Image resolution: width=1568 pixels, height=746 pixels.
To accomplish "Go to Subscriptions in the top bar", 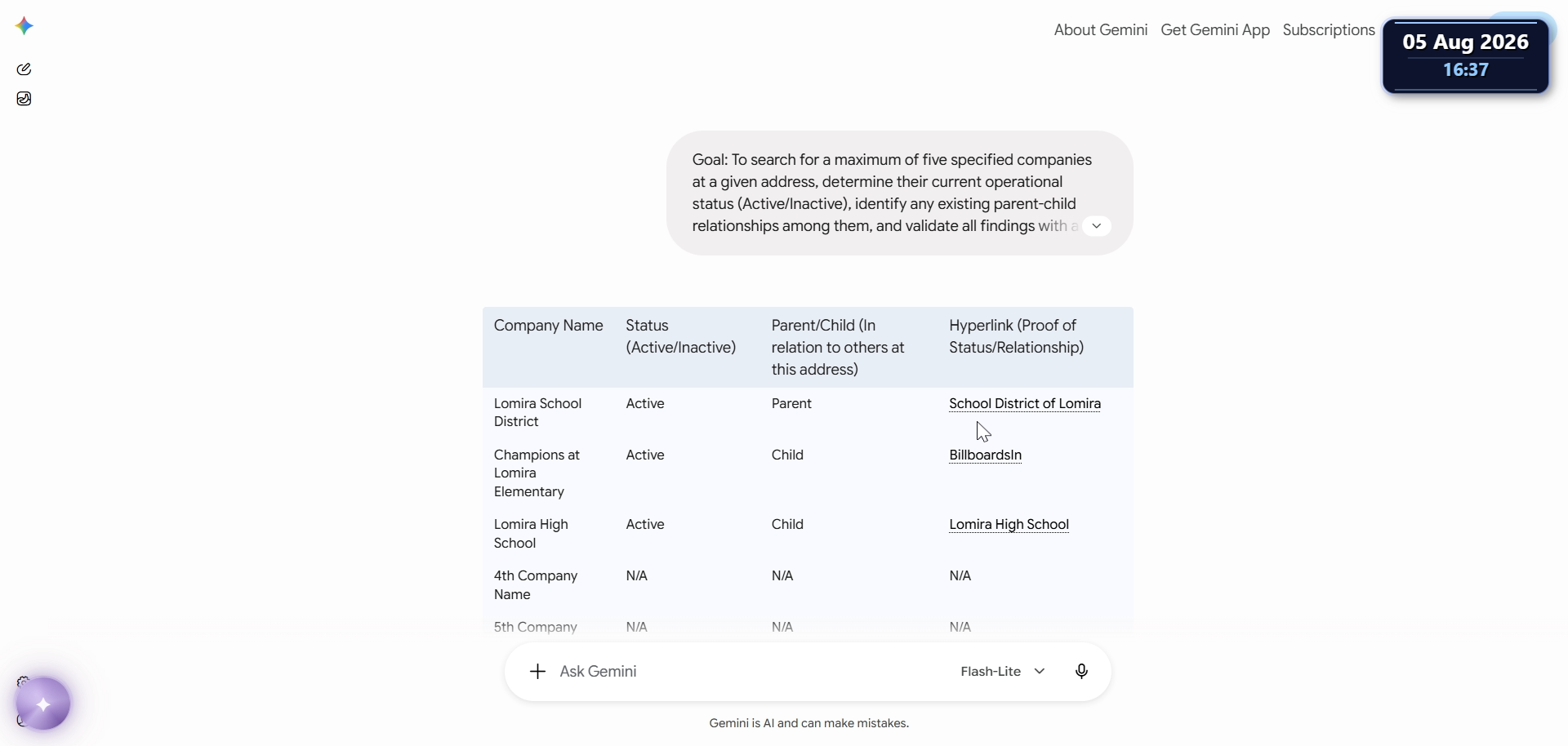I will [x=1329, y=30].
